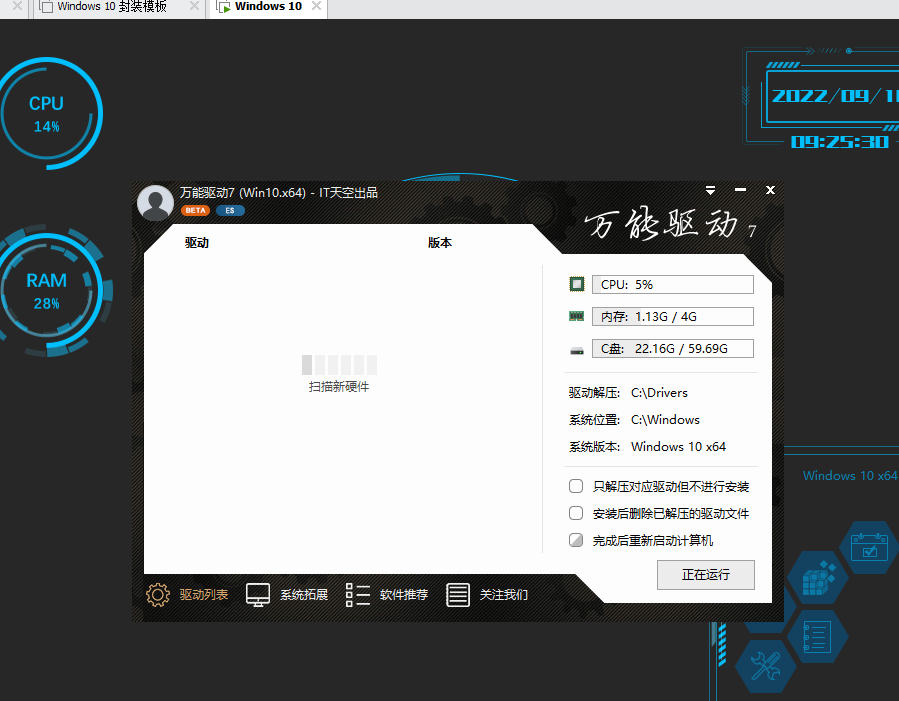Screen dimensions: 899x701
Task: Click the CPU chip icon beside CPU usage
Action: 577,284
